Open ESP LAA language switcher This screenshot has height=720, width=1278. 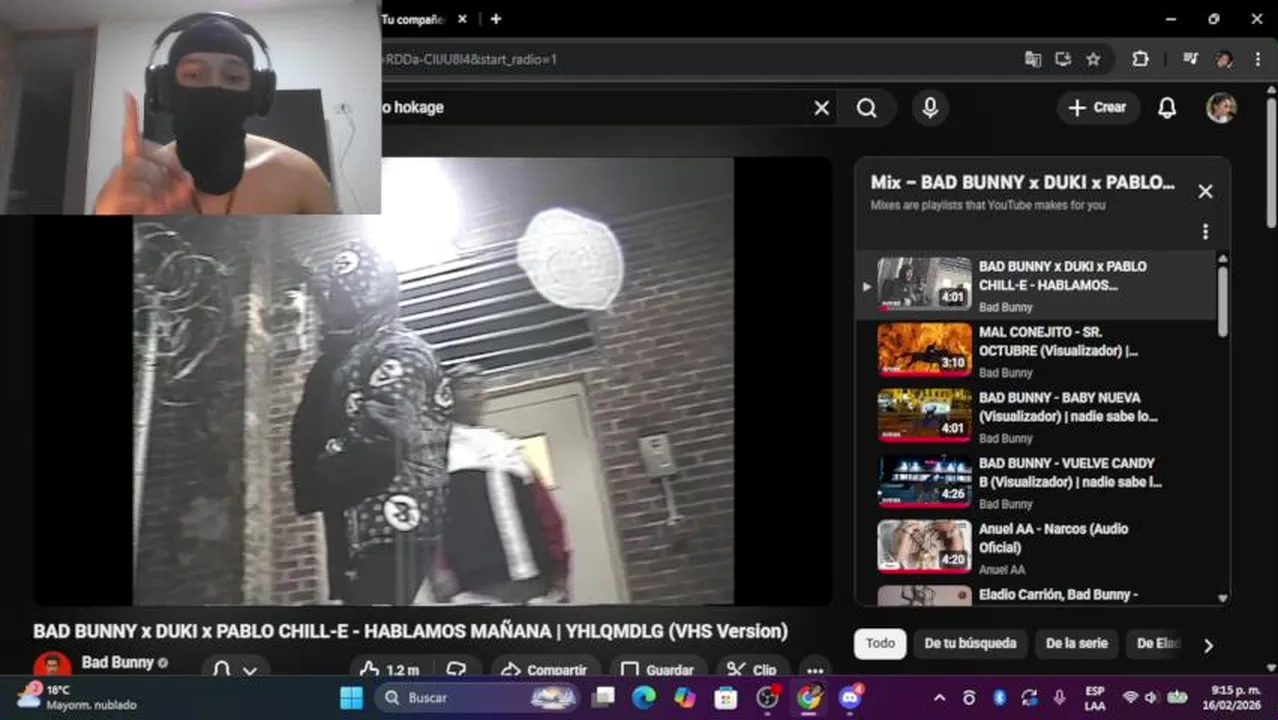pyautogui.click(x=1095, y=697)
